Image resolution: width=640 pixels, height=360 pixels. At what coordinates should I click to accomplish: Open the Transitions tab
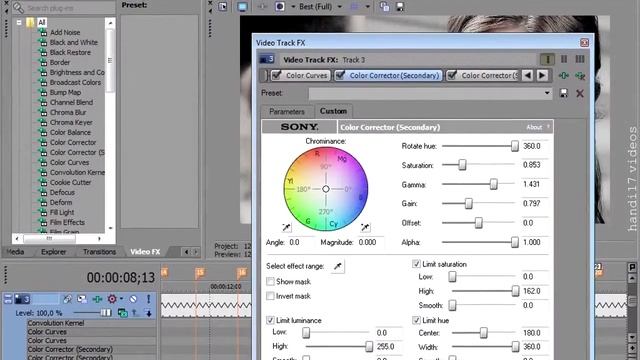click(100, 252)
